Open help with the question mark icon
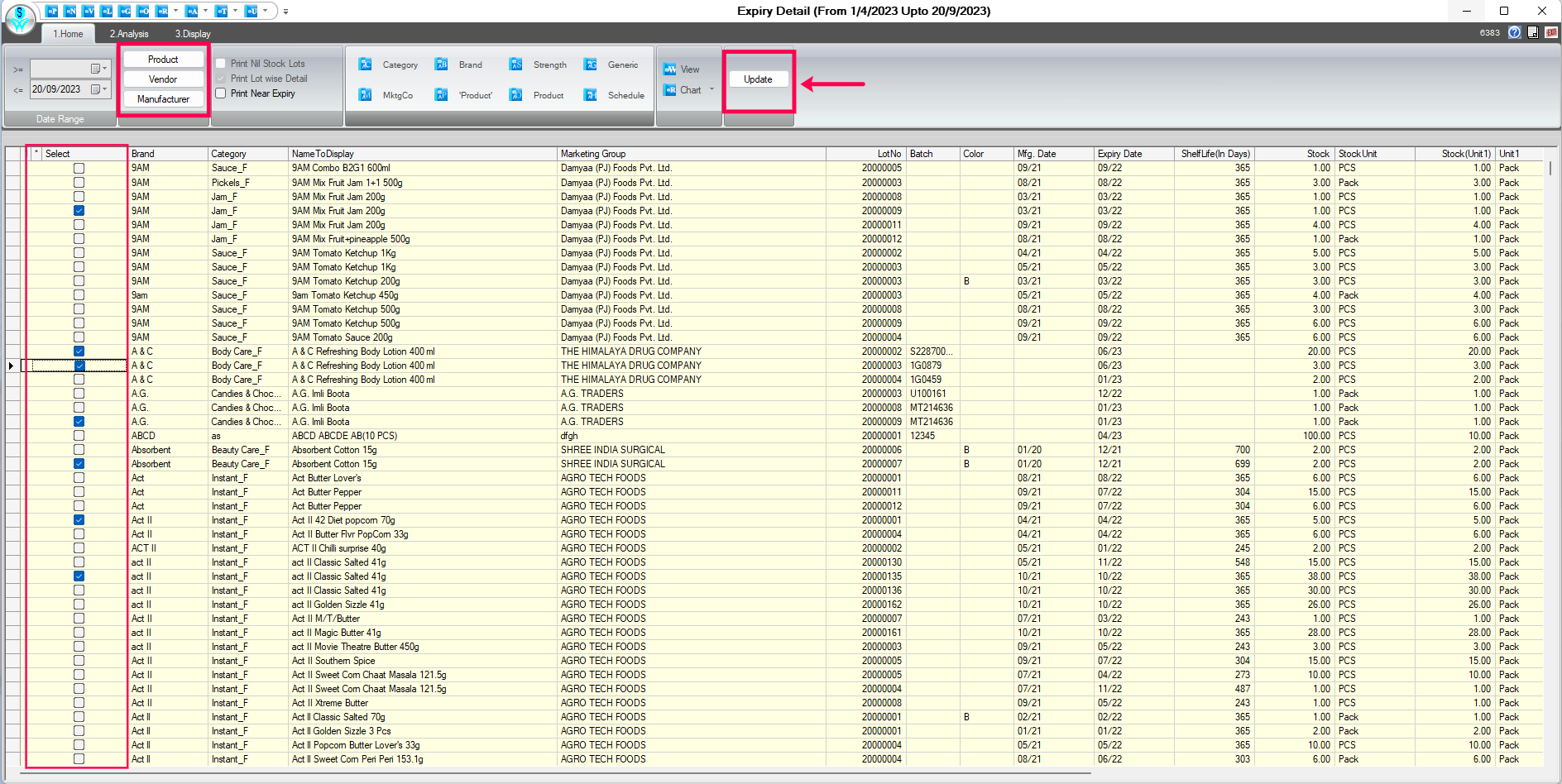 click(1514, 32)
